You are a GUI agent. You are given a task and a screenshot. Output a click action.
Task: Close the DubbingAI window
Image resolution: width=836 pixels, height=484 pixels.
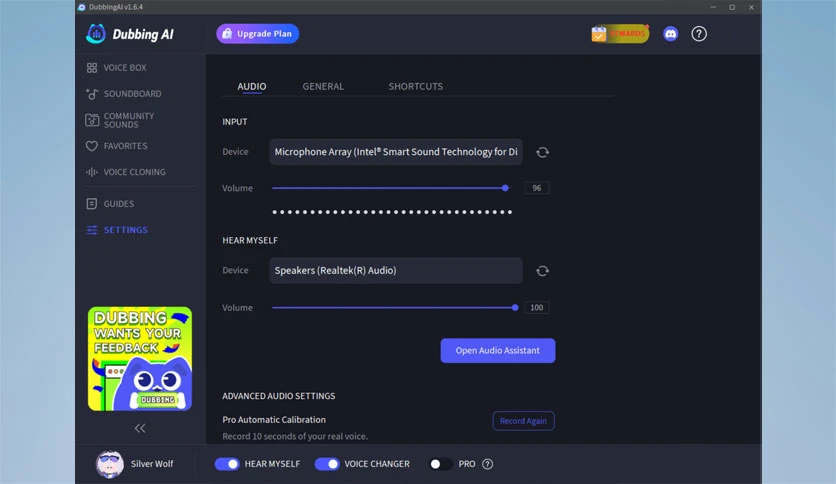click(x=751, y=7)
